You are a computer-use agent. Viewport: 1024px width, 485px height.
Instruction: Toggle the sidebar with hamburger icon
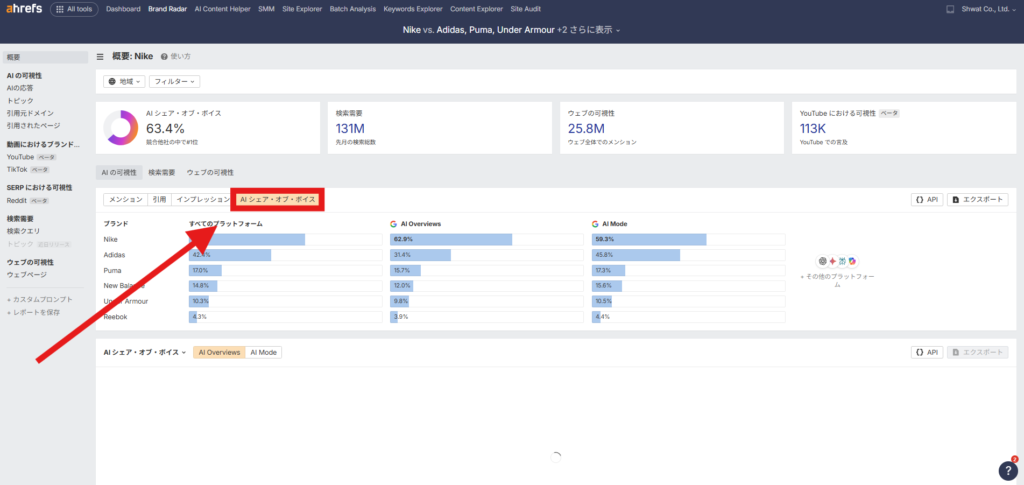click(100, 57)
